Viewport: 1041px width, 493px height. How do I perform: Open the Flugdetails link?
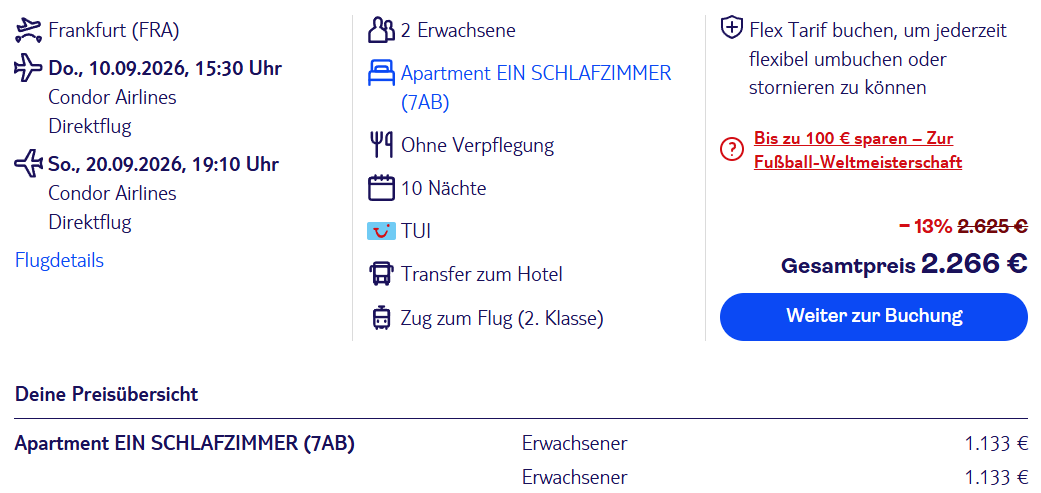[x=59, y=261]
